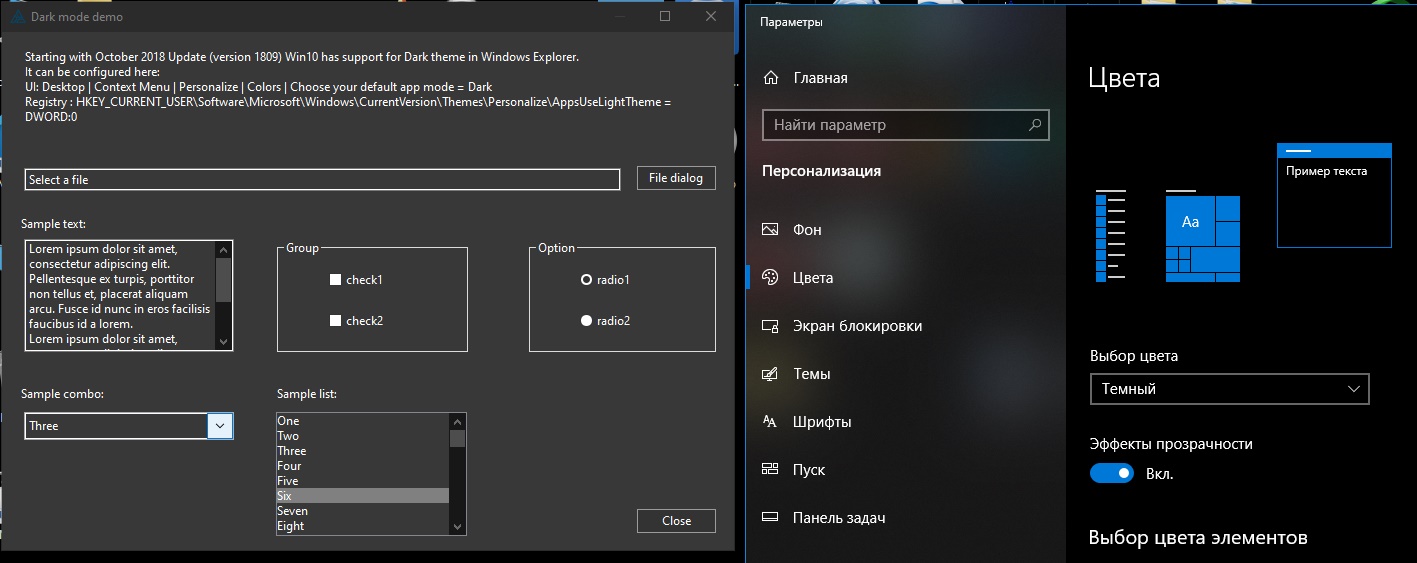Select the radio1 option
This screenshot has width=1417, height=563.
click(x=587, y=280)
